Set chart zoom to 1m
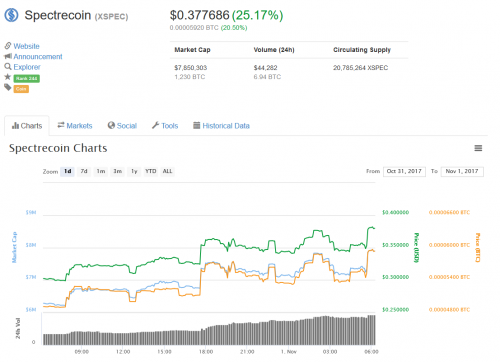This screenshot has width=500, height=362. [x=101, y=171]
